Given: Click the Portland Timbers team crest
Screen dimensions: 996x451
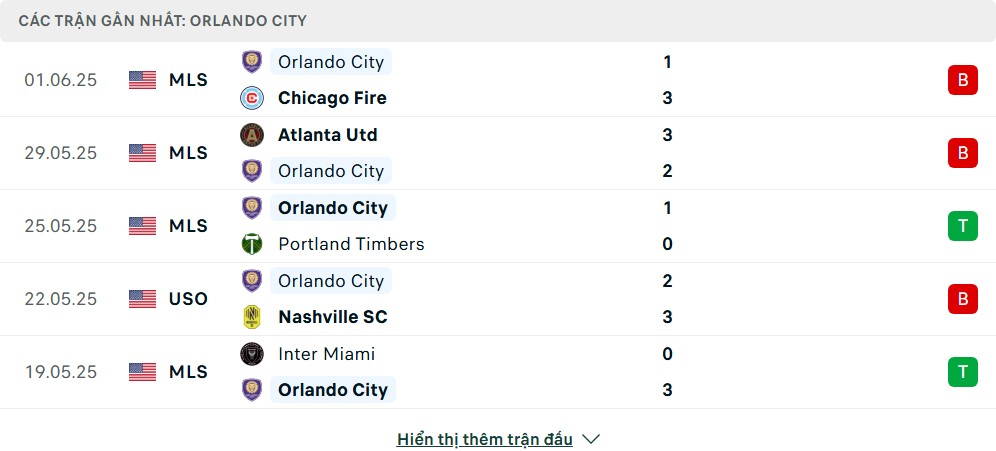Looking at the screenshot, I should pyautogui.click(x=252, y=244).
